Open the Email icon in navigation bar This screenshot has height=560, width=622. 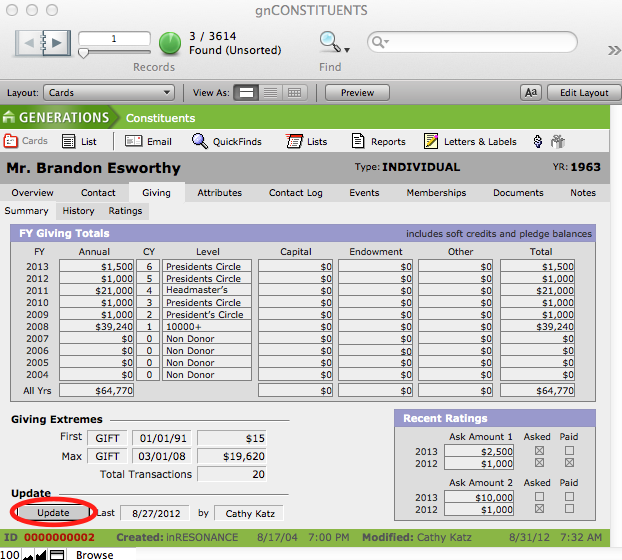(134, 142)
